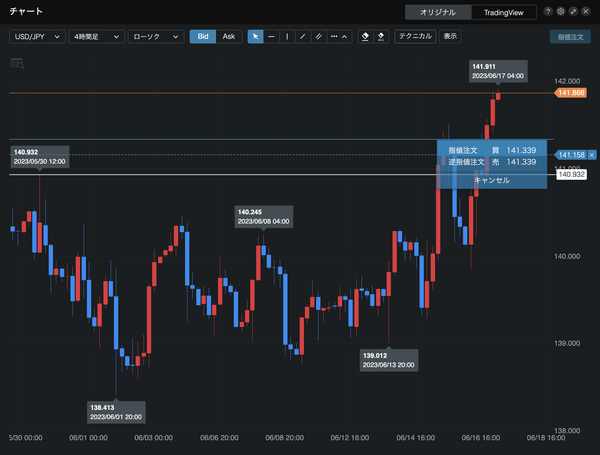Select the trend line drawing tool
The height and width of the screenshot is (455, 600).
pos(303,36)
